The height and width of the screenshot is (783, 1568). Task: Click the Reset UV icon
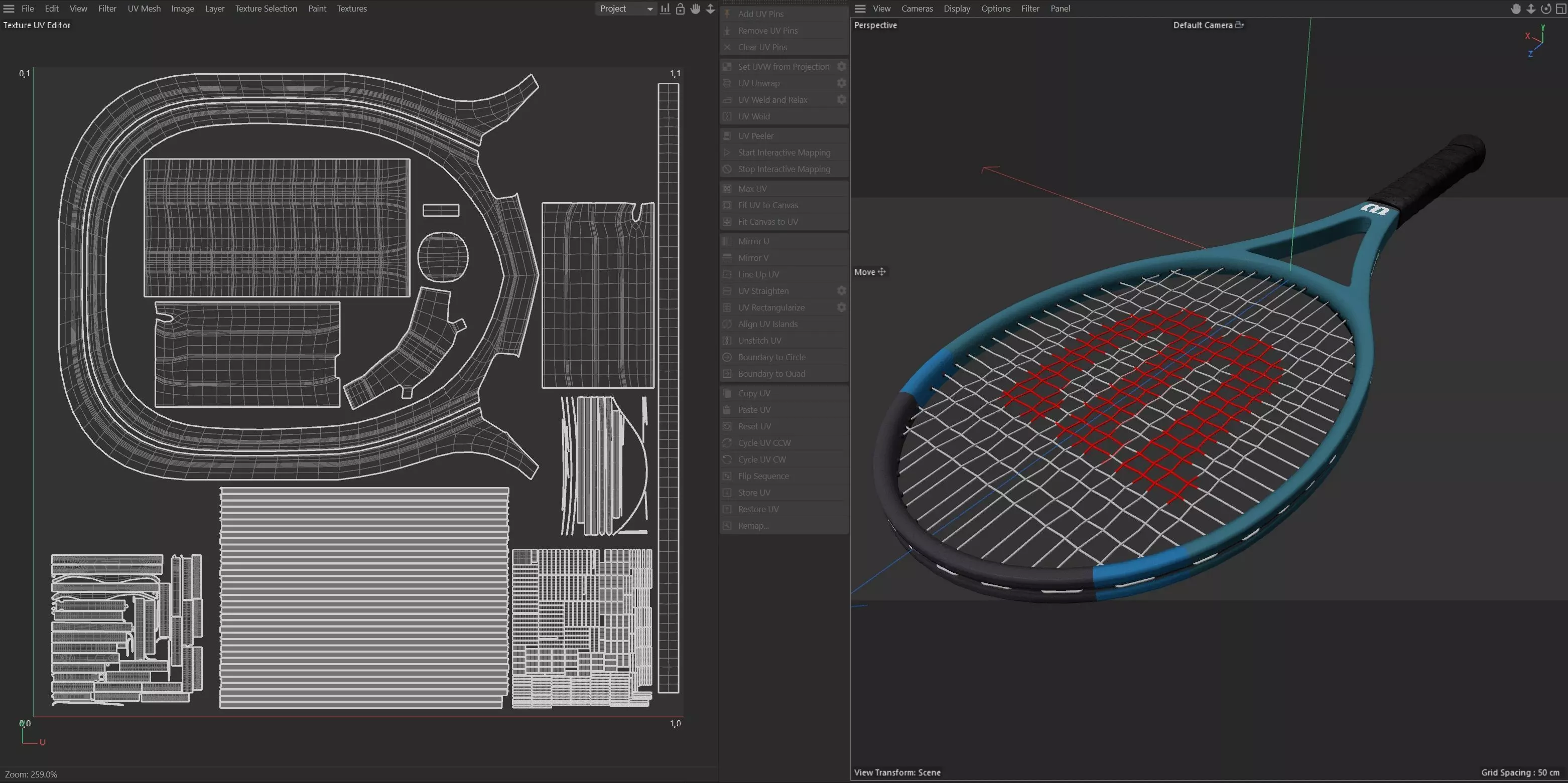coord(727,426)
